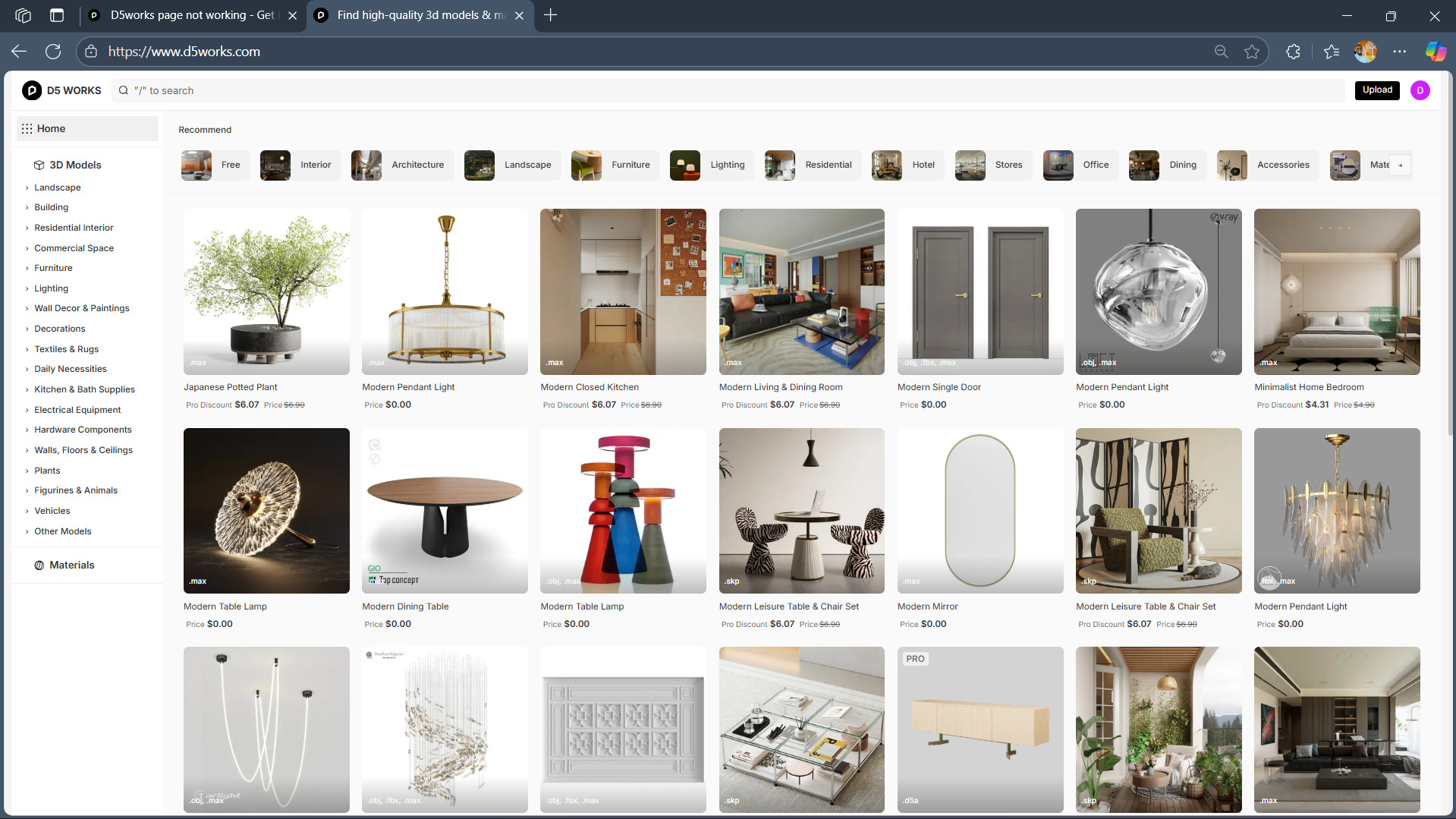Open browser Extensions puzzle icon
This screenshot has height=819, width=1456.
(1293, 52)
